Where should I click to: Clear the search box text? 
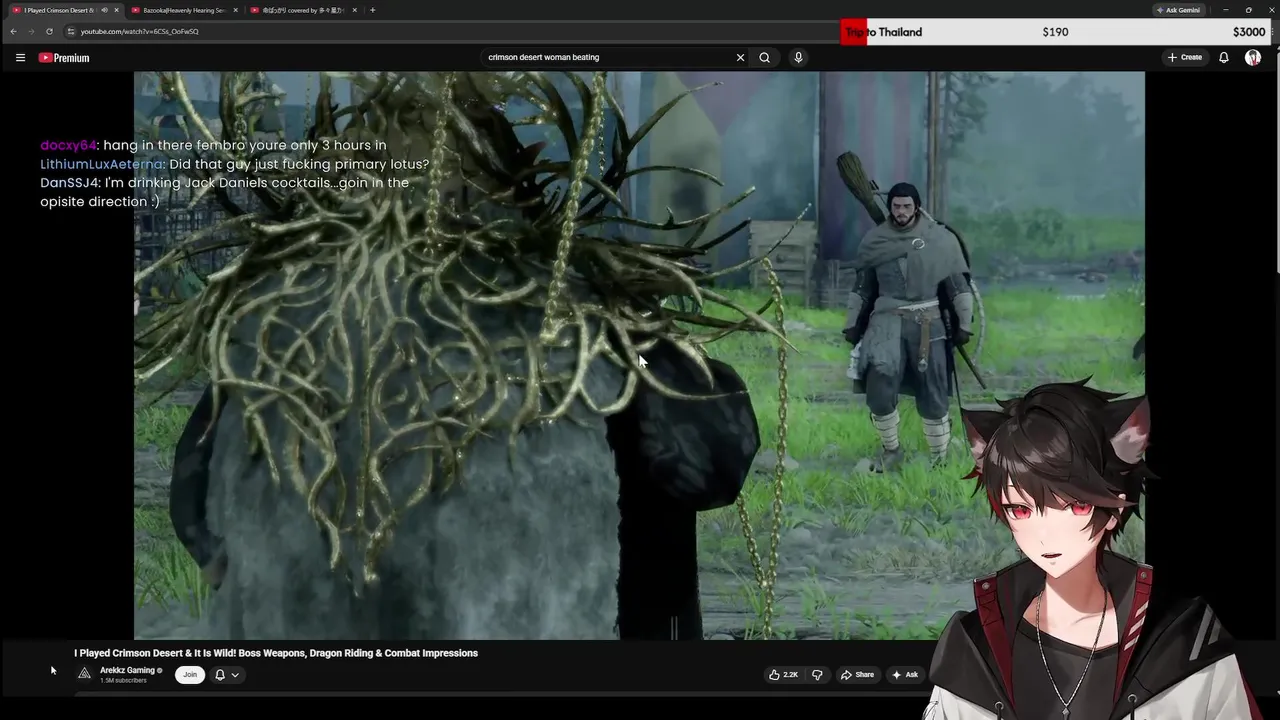click(x=740, y=57)
